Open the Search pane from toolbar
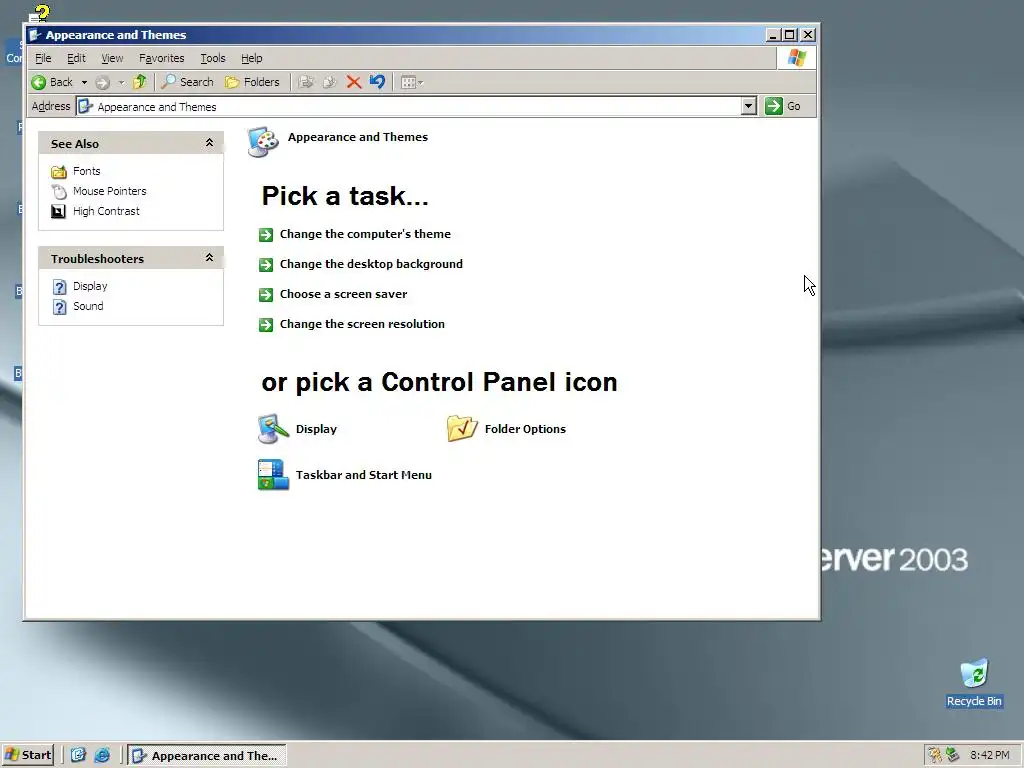Viewport: 1024px width, 768px height. (187, 82)
